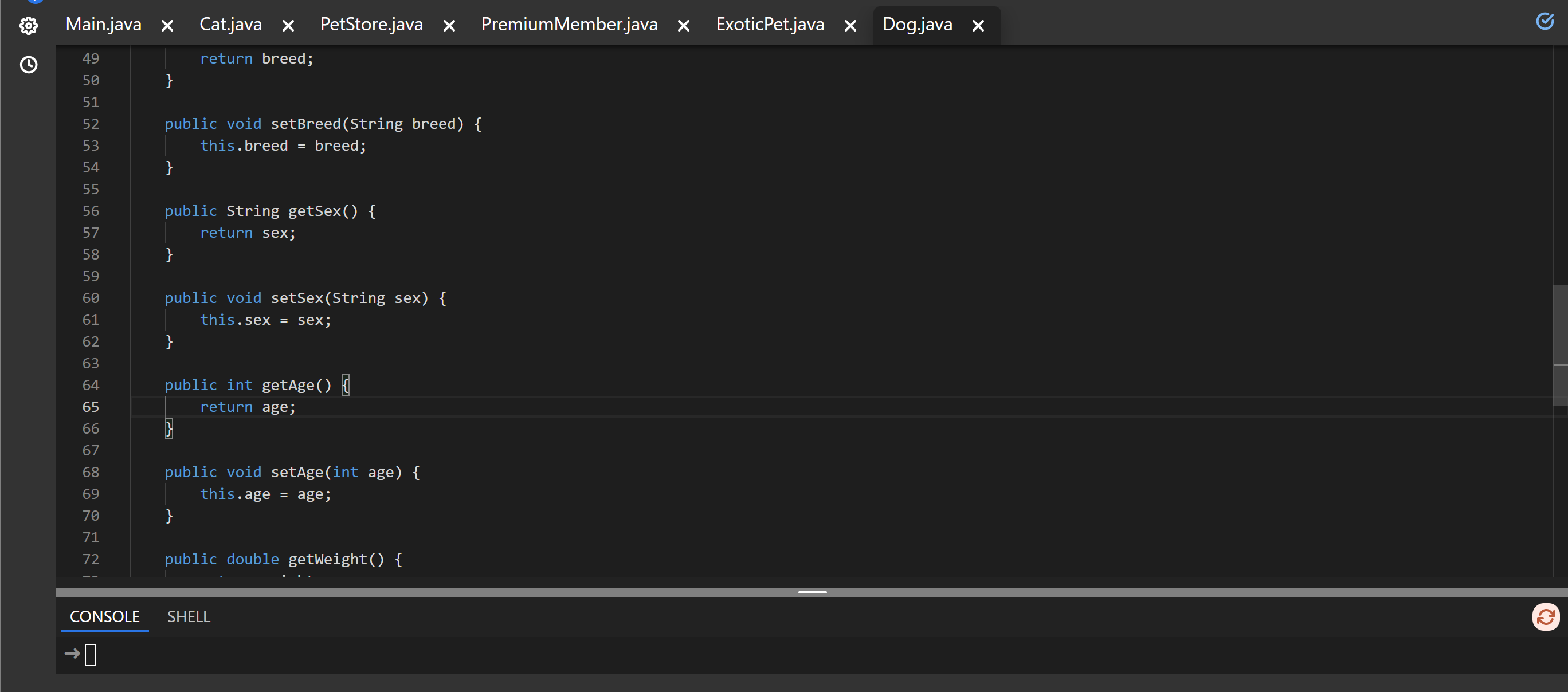The height and width of the screenshot is (692, 1568).
Task: Click the orange console refresh icon
Action: click(1546, 617)
